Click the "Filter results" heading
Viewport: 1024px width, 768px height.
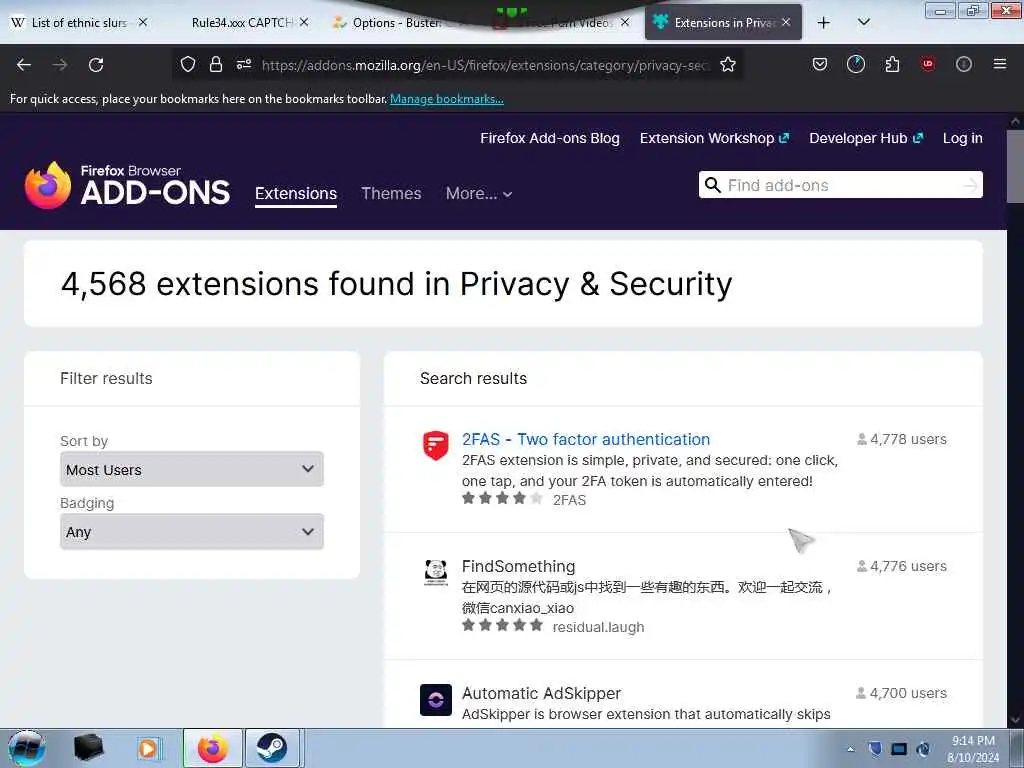pos(106,378)
